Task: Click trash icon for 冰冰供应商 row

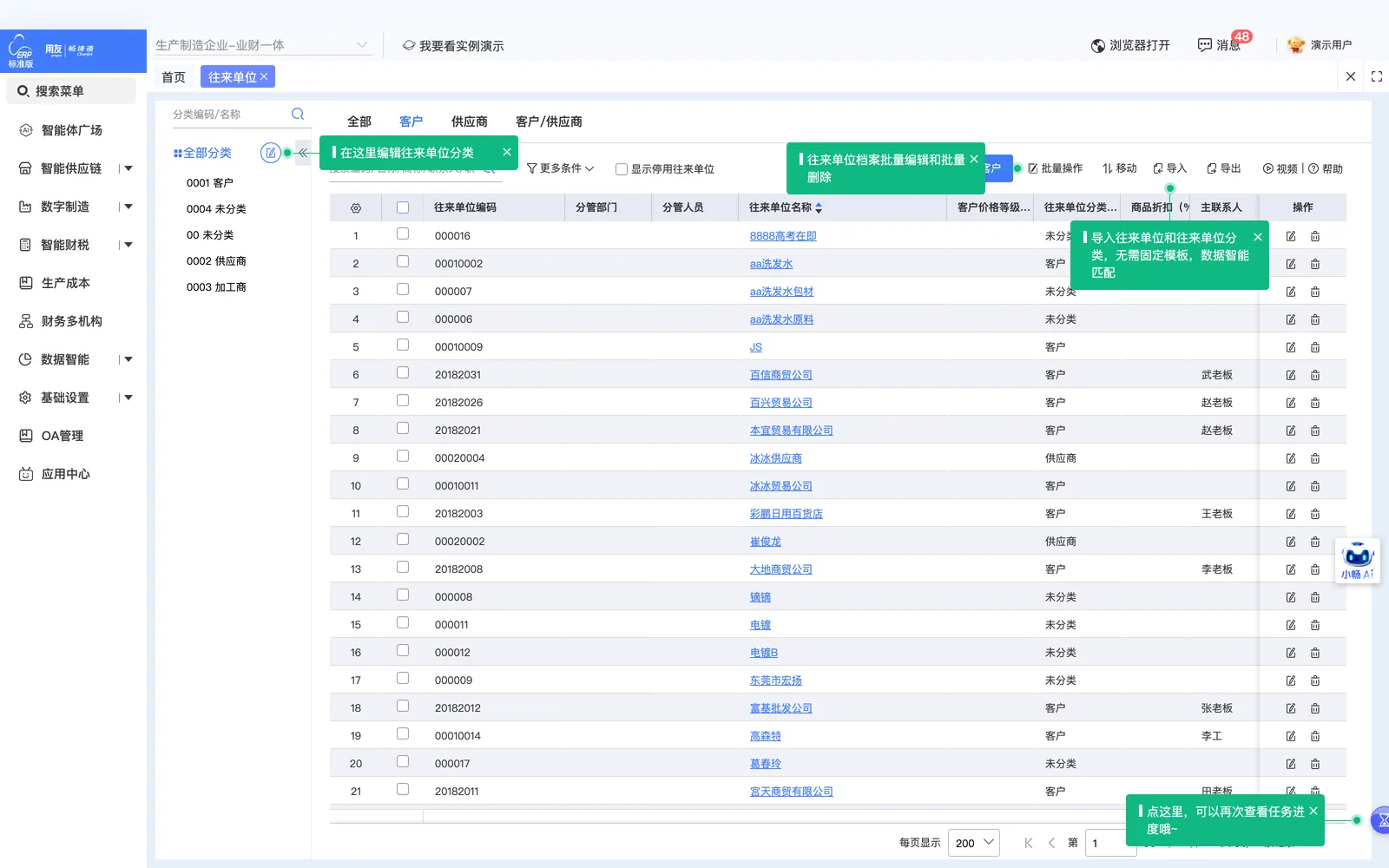Action: pos(1315,458)
